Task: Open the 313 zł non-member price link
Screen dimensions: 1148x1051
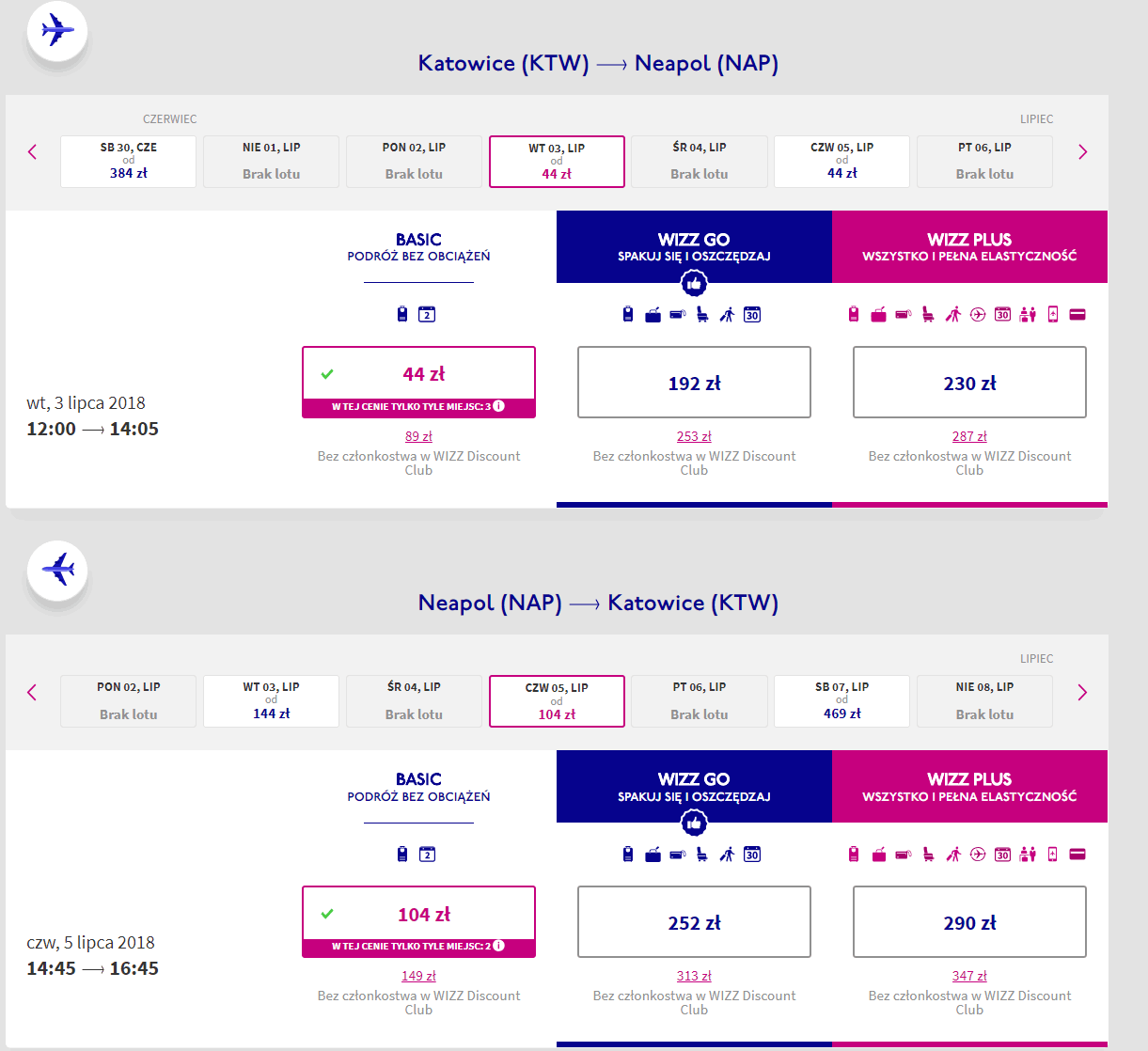Action: click(694, 976)
